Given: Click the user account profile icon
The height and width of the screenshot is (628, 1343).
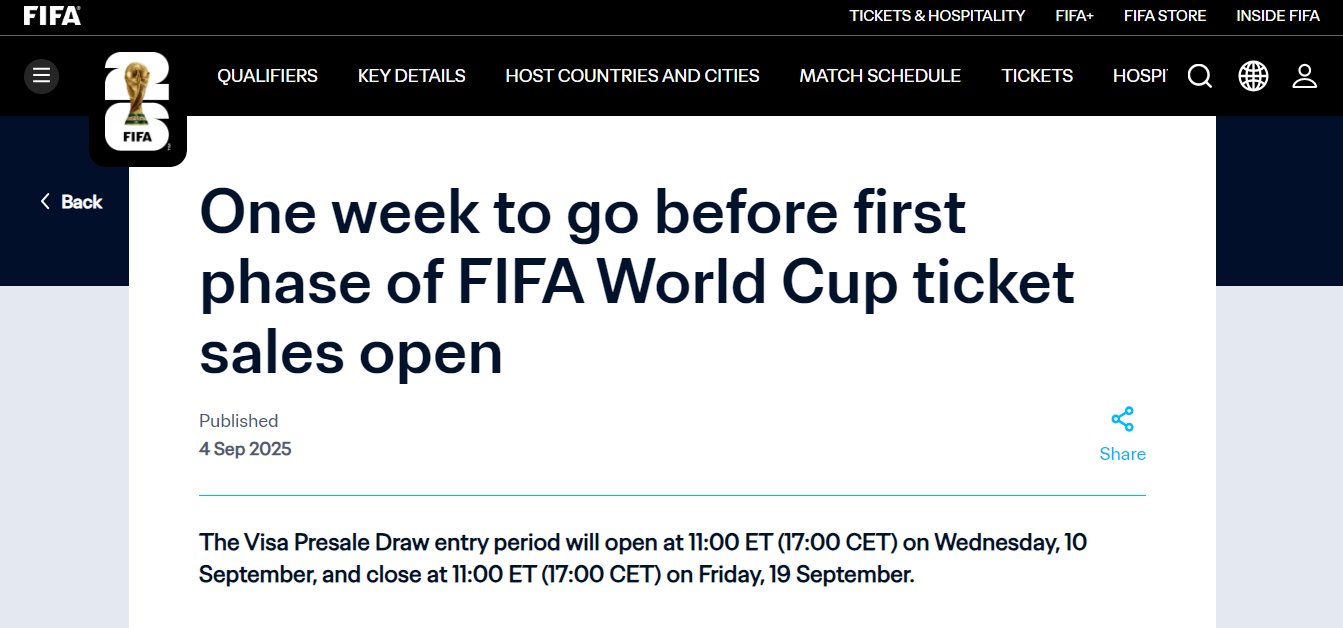Looking at the screenshot, I should pos(1305,76).
